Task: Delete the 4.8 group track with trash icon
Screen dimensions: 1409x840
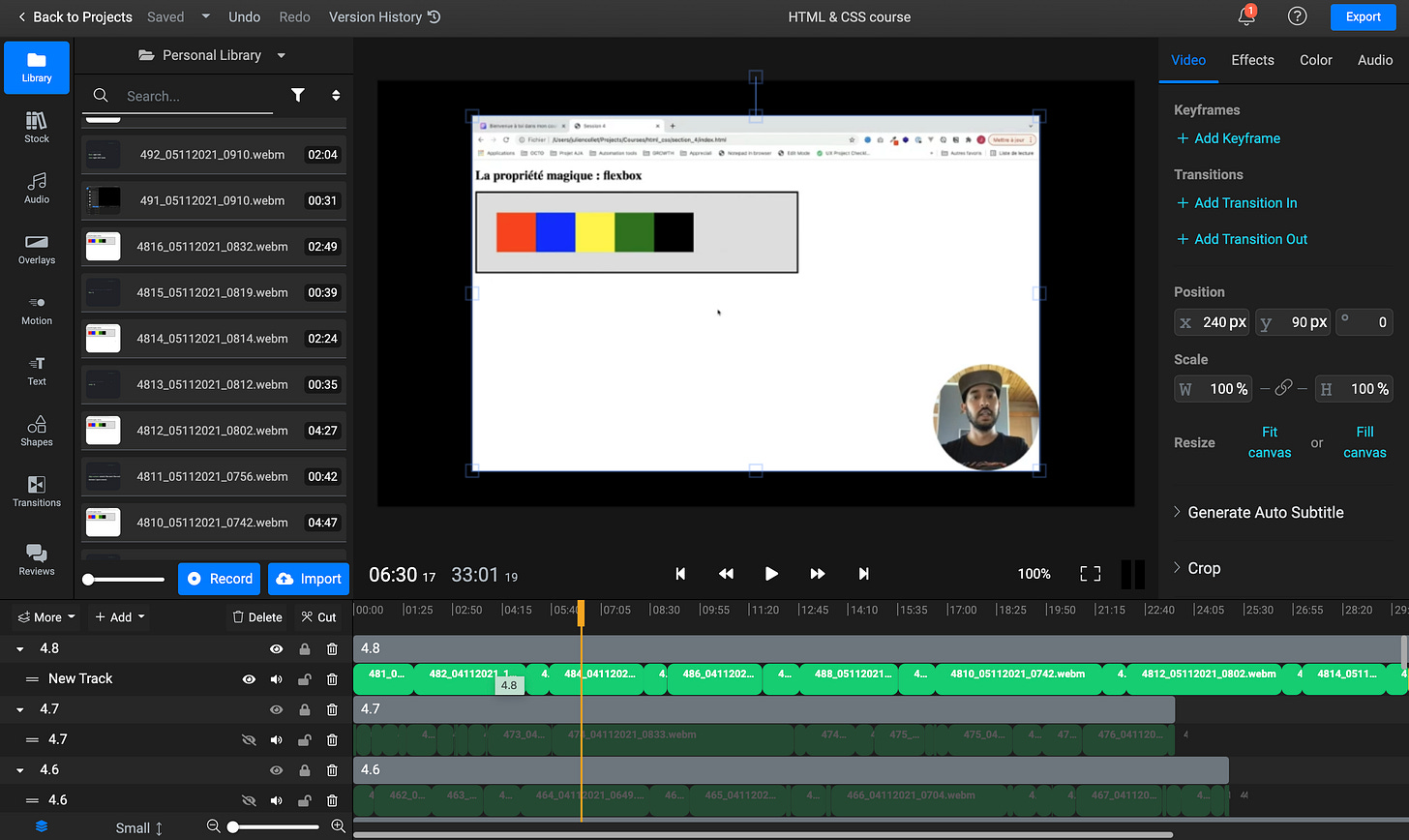Action: pyautogui.click(x=332, y=649)
